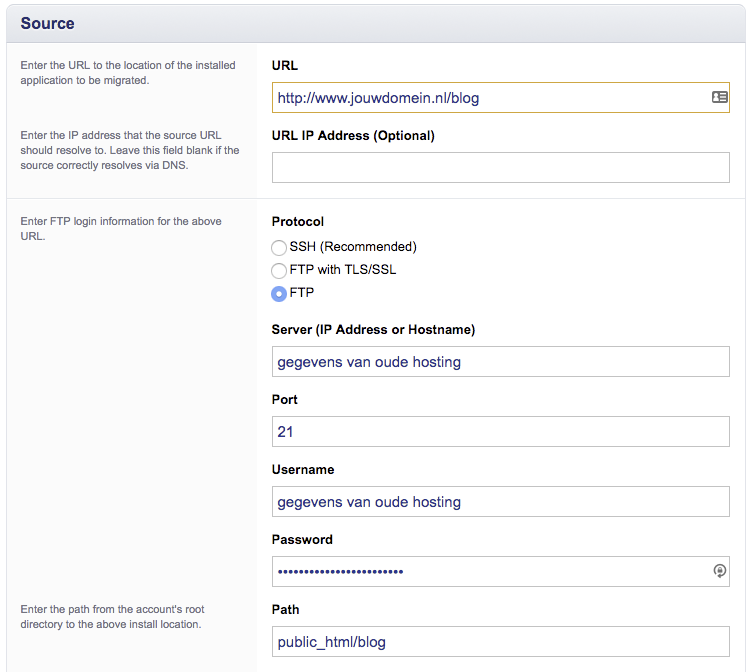Select the SSH (Recommended) protocol

tap(279, 247)
